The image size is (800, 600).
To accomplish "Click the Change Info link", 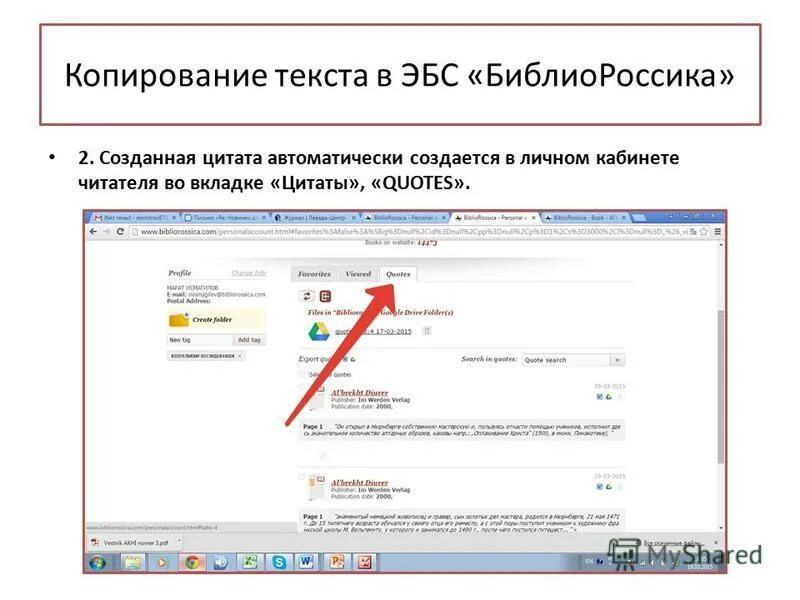I will [x=249, y=273].
